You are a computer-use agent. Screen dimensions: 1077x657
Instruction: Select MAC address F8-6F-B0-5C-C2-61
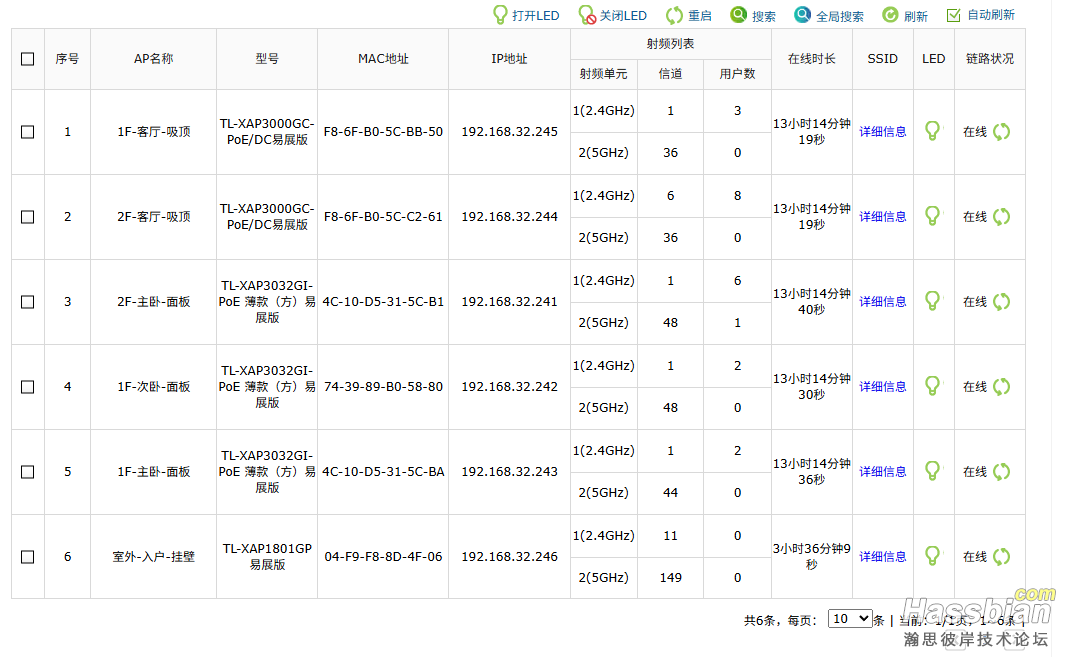click(383, 217)
